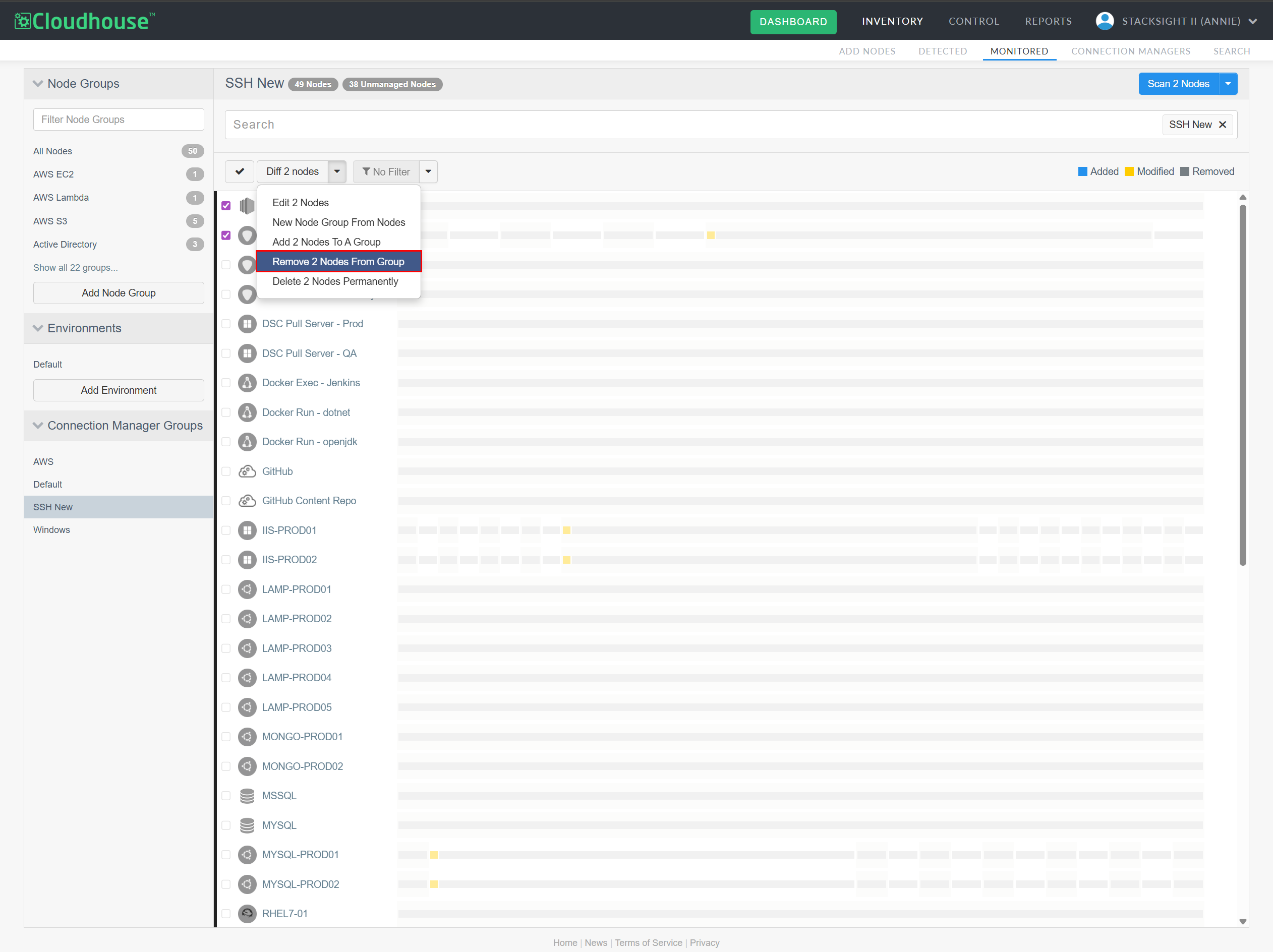This screenshot has width=1273, height=952.
Task: Choose Delete 2 Nodes Permanently
Action: tap(335, 281)
